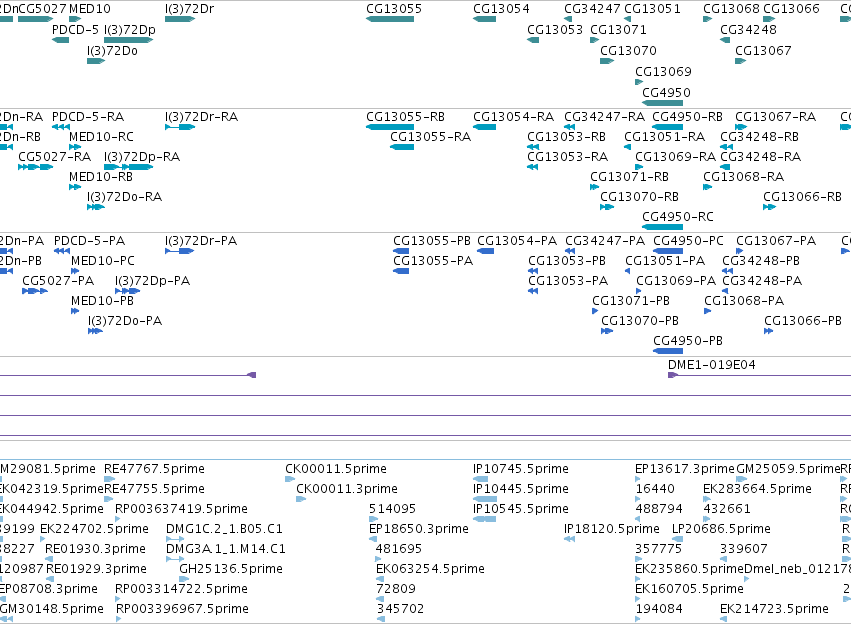851x624 pixels.
Task: Click the CG13051-RA transcript label
Action: pos(664,137)
